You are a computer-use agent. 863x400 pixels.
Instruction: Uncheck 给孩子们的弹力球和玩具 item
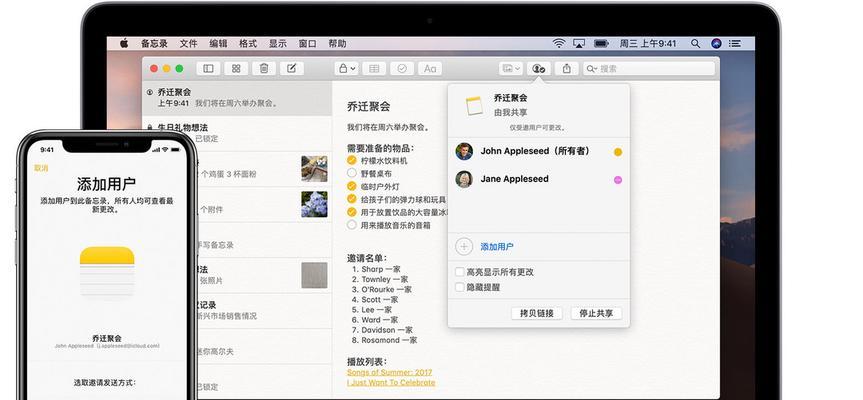coord(352,199)
